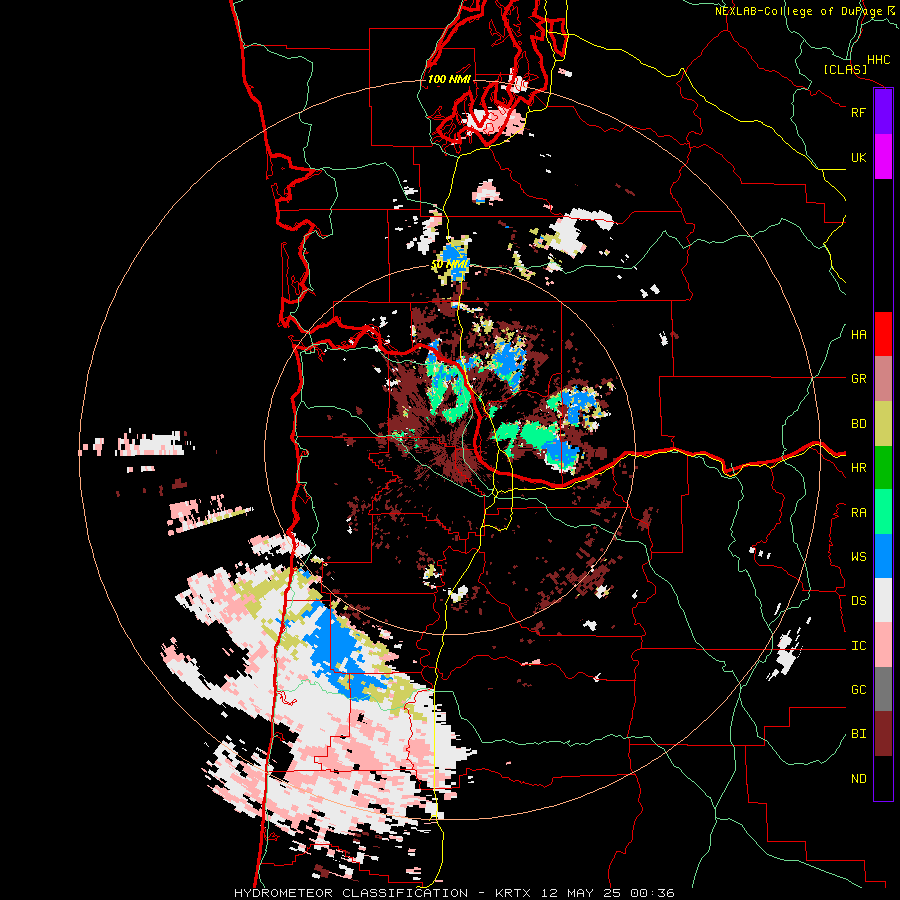Click the red HA legend color swatch
This screenshot has height=900, width=900.
[x=883, y=334]
